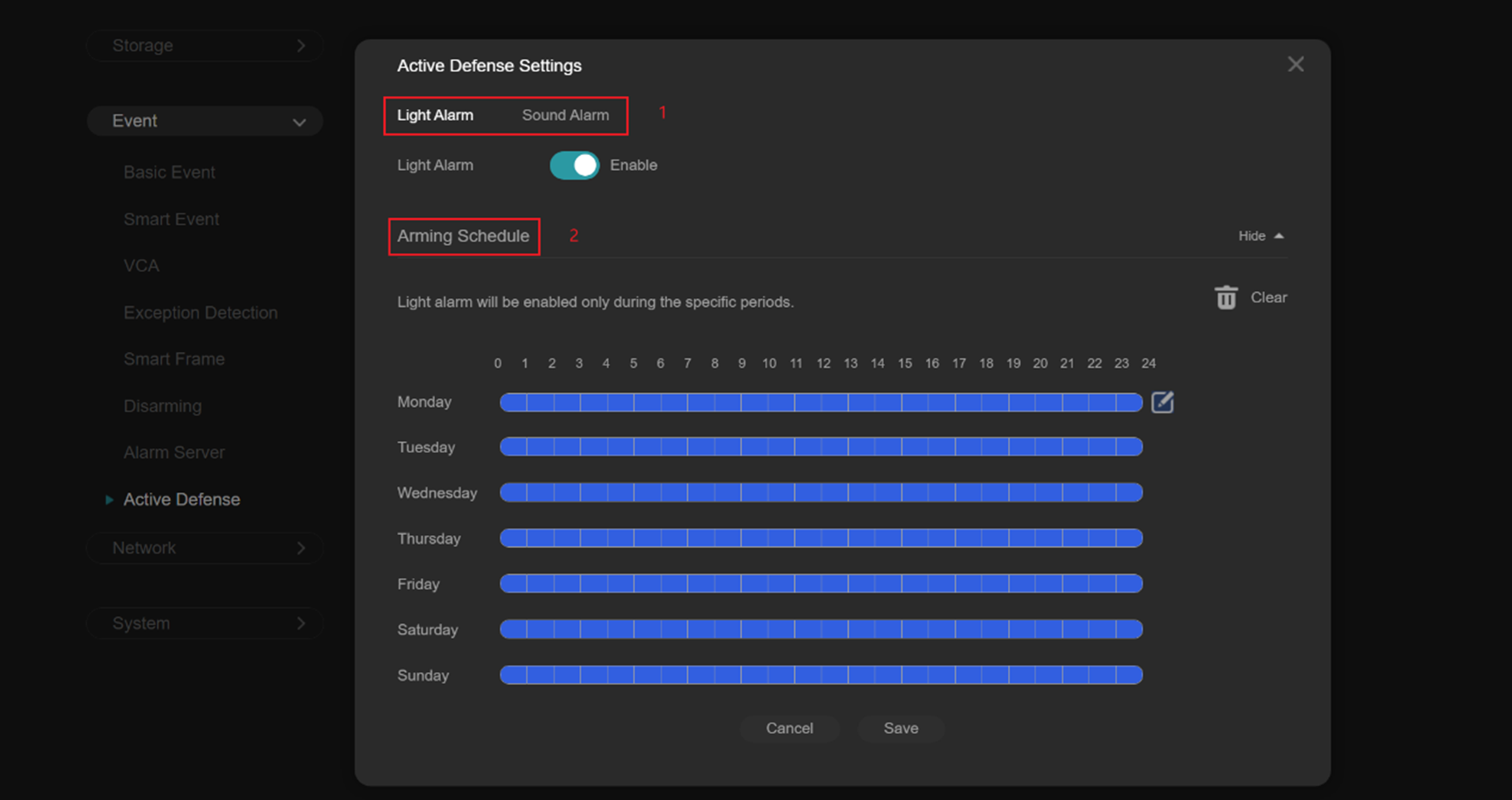This screenshot has height=800, width=1512.
Task: Open the Disarming settings page
Action: click(x=162, y=405)
